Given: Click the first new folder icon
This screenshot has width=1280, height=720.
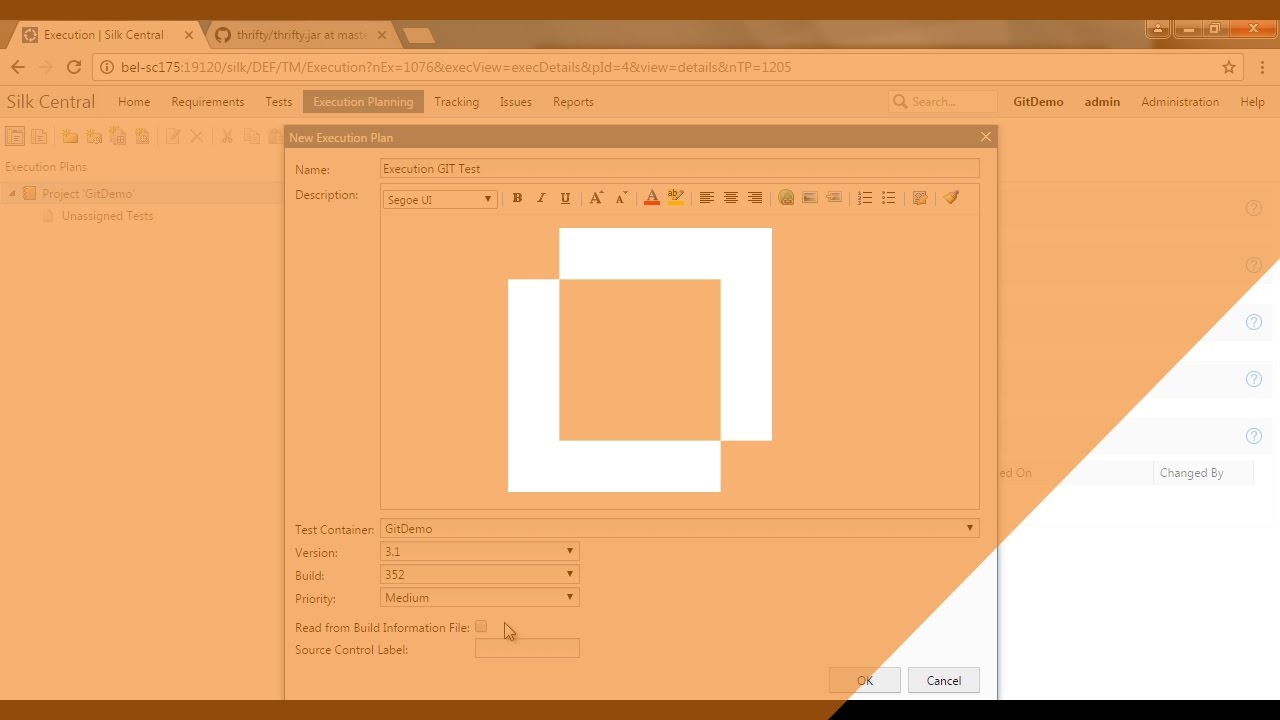Looking at the screenshot, I should tap(70, 136).
